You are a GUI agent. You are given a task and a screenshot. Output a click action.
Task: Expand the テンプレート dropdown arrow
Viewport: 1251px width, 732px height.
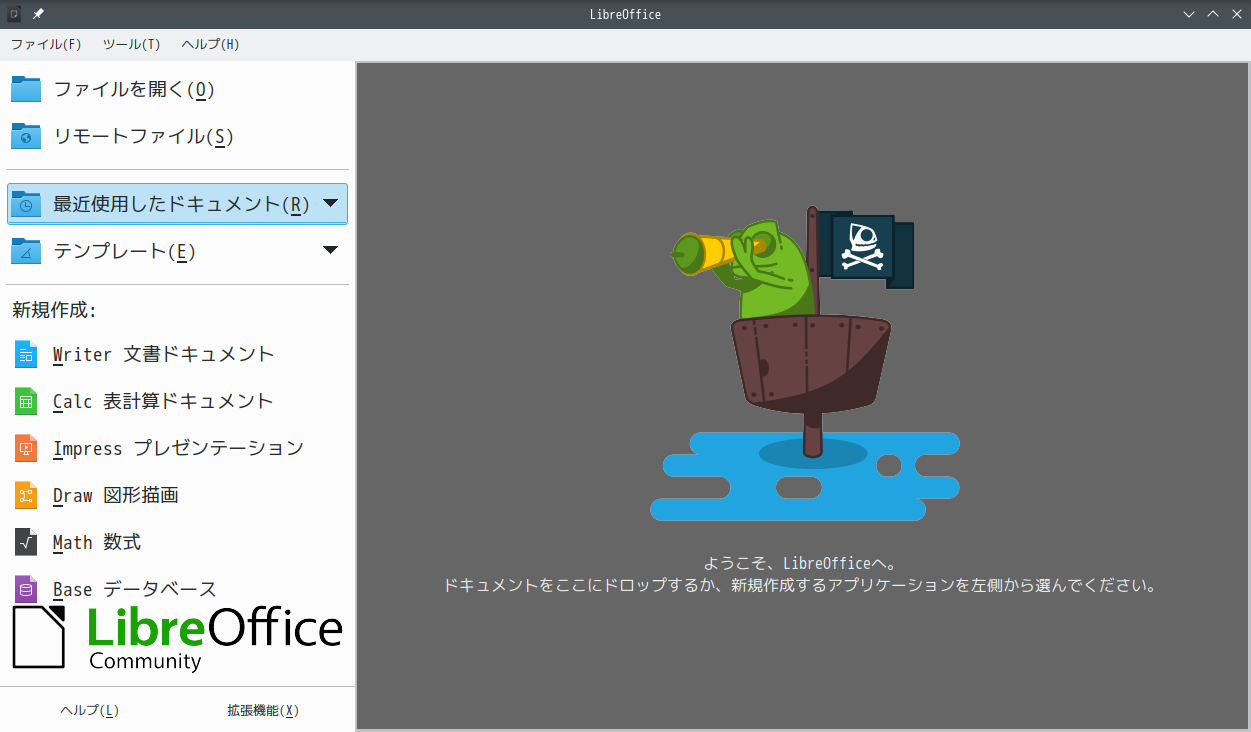[331, 250]
